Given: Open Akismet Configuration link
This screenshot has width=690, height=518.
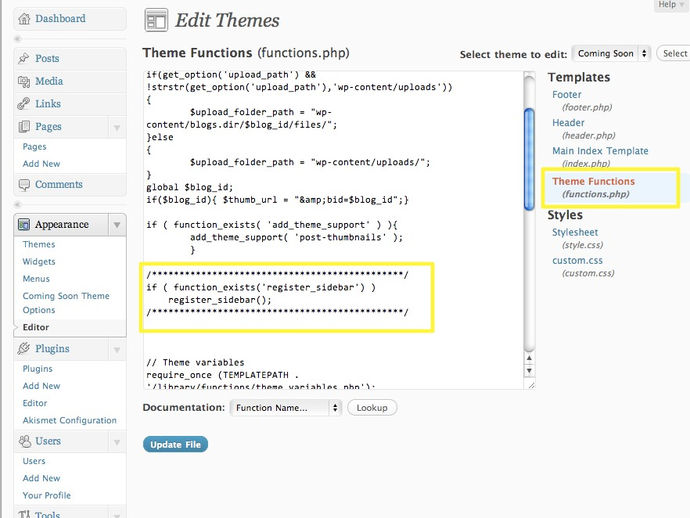Looking at the screenshot, I should [x=70, y=420].
